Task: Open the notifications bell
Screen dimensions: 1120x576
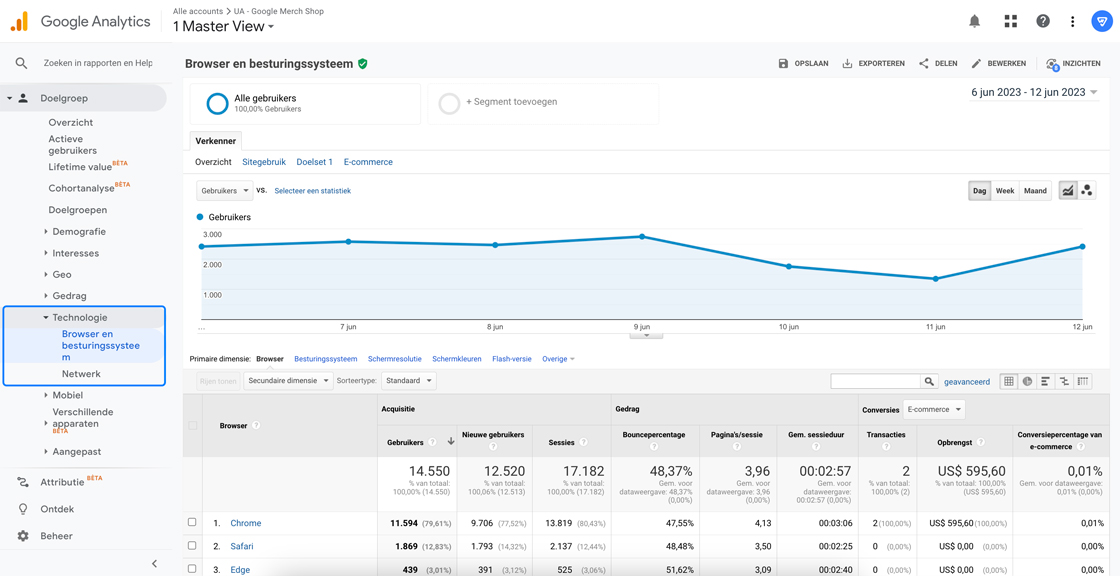Action: click(974, 21)
